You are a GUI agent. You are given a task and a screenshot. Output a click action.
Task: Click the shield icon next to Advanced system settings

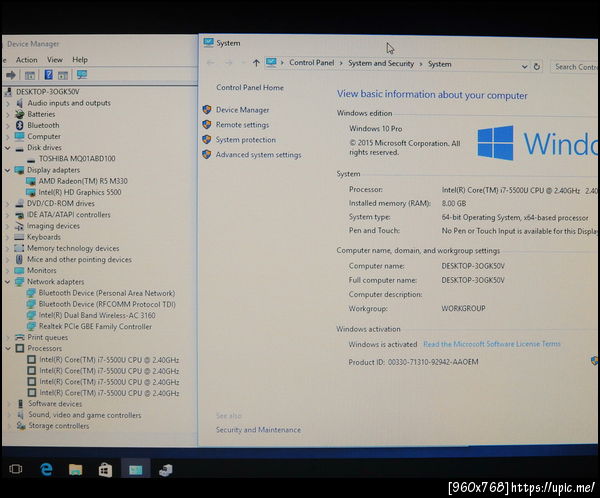(x=207, y=154)
